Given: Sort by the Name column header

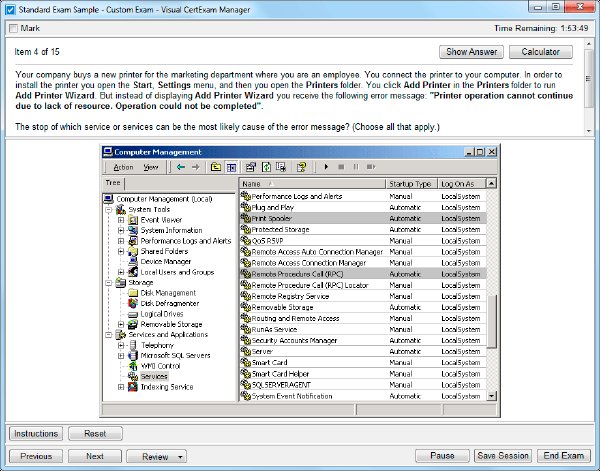Looking at the screenshot, I should coord(313,184).
